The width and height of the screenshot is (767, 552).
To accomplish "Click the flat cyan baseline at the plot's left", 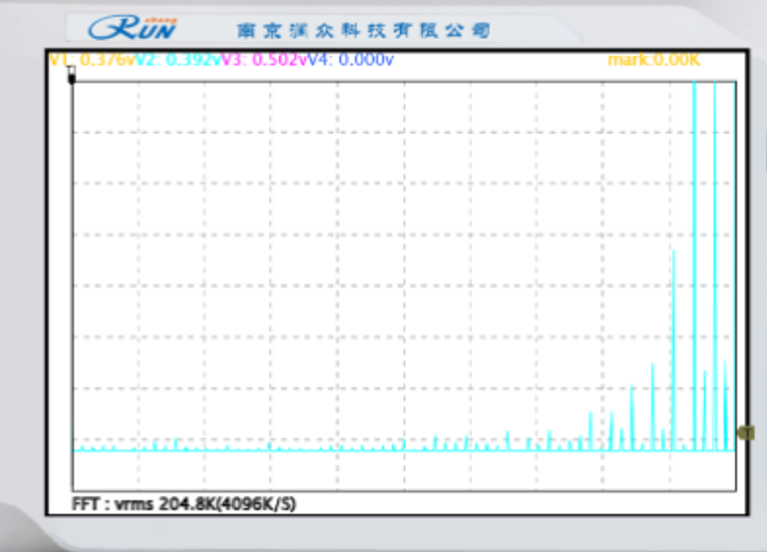I will 110,449.
